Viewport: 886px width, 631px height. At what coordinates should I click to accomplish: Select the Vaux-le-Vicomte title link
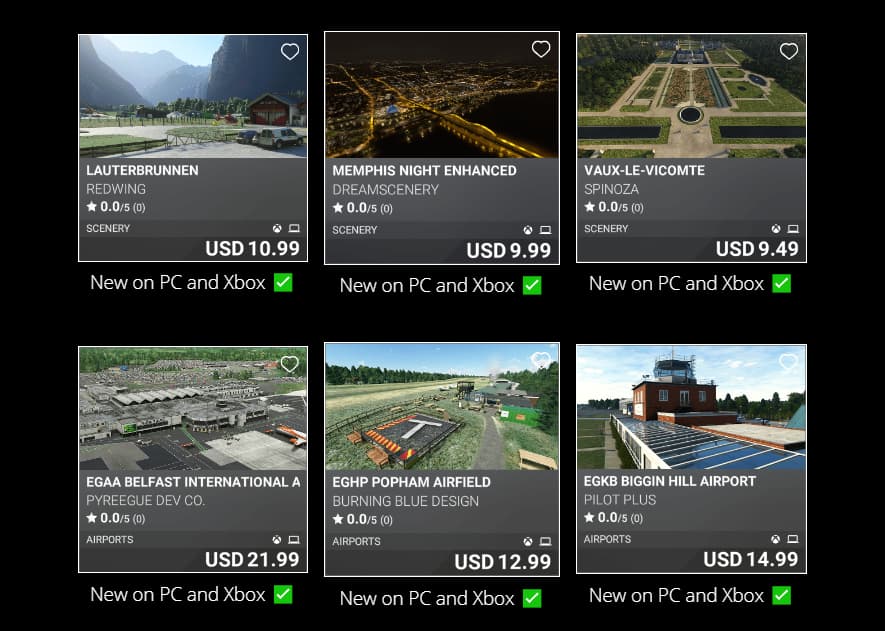[x=644, y=170]
